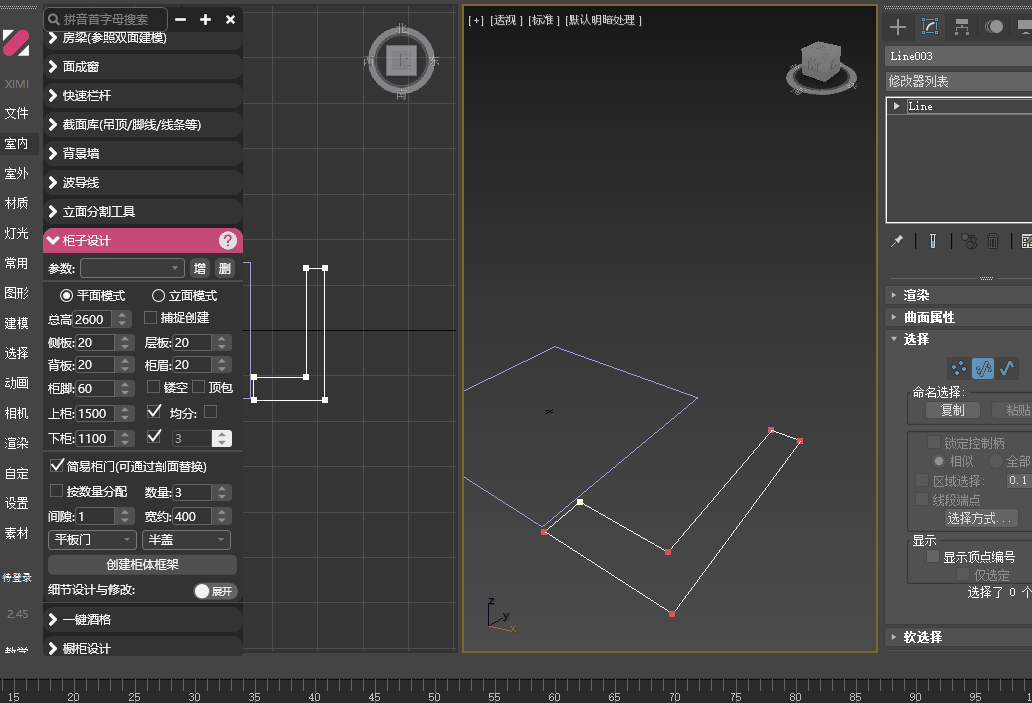1032x703 pixels.
Task: Open the 室外 sidebar tab
Action: point(16,173)
